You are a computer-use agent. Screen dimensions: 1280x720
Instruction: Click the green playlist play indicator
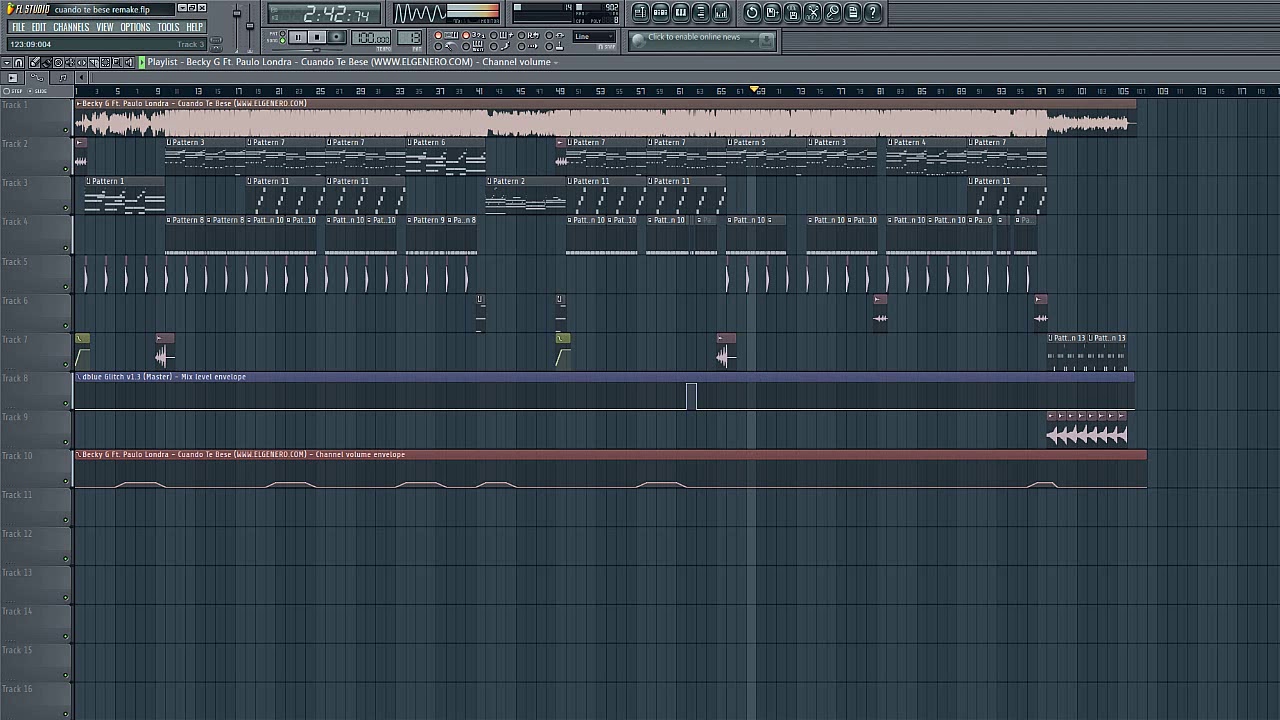coord(142,62)
